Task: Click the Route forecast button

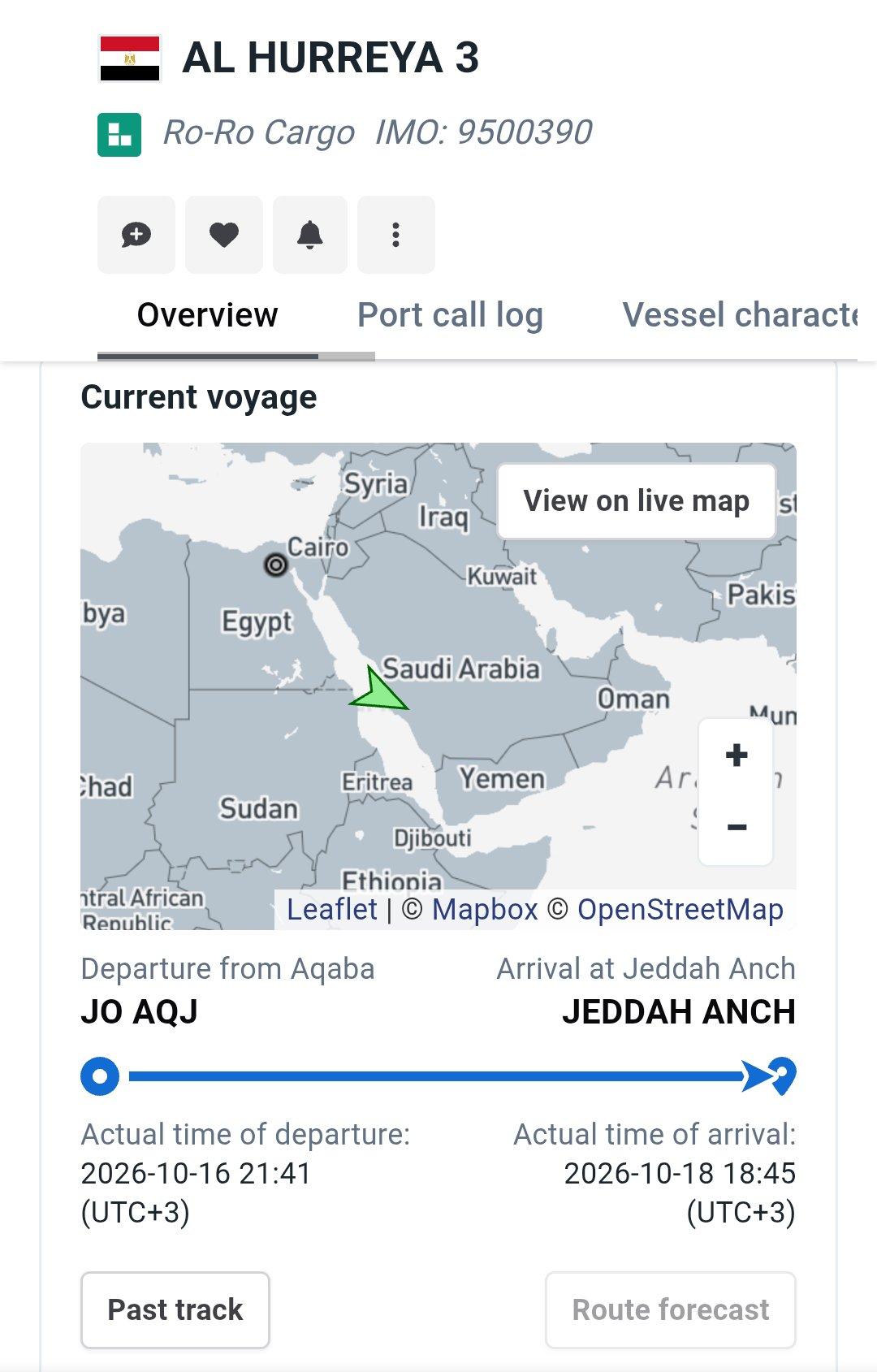Action: (671, 1309)
